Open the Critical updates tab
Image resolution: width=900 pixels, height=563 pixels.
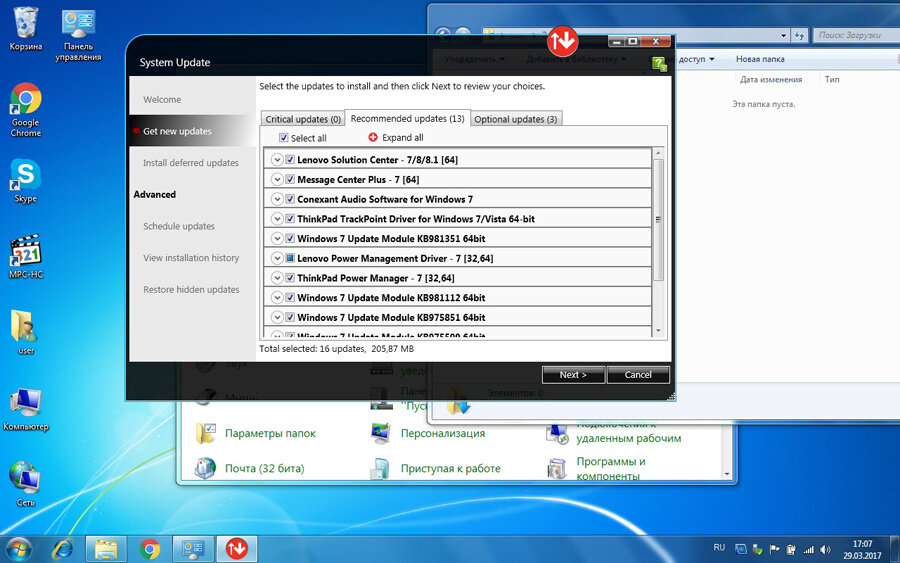click(x=302, y=119)
